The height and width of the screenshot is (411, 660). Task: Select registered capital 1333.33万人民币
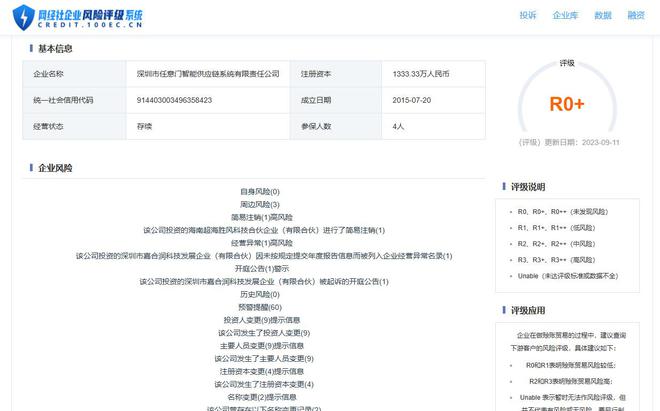click(x=421, y=74)
